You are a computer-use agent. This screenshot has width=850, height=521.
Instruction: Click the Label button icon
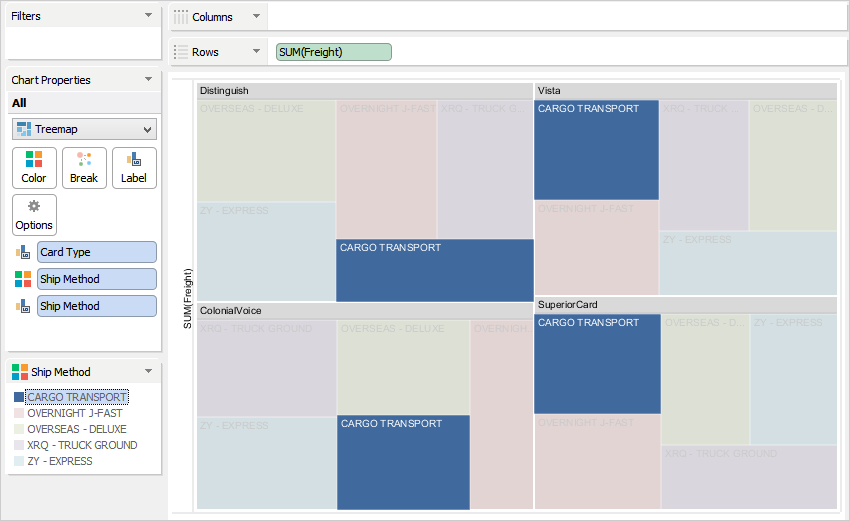tap(134, 160)
